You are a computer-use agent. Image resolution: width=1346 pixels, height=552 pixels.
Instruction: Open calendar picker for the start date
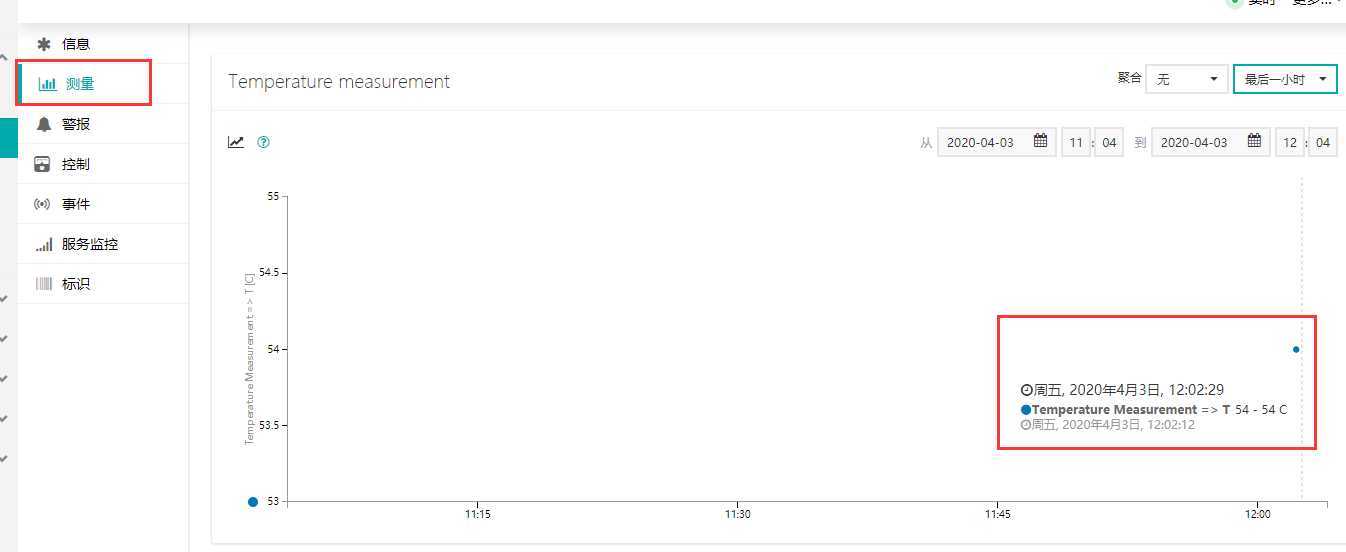click(1040, 142)
